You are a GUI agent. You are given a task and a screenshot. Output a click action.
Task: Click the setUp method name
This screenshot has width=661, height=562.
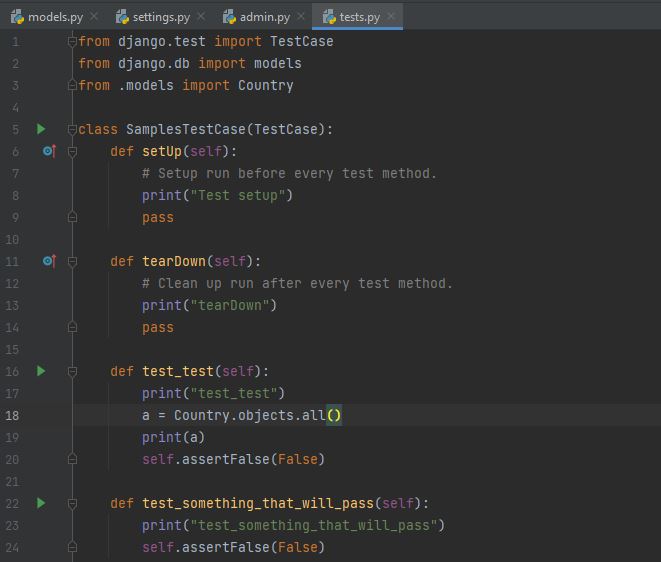coord(162,151)
